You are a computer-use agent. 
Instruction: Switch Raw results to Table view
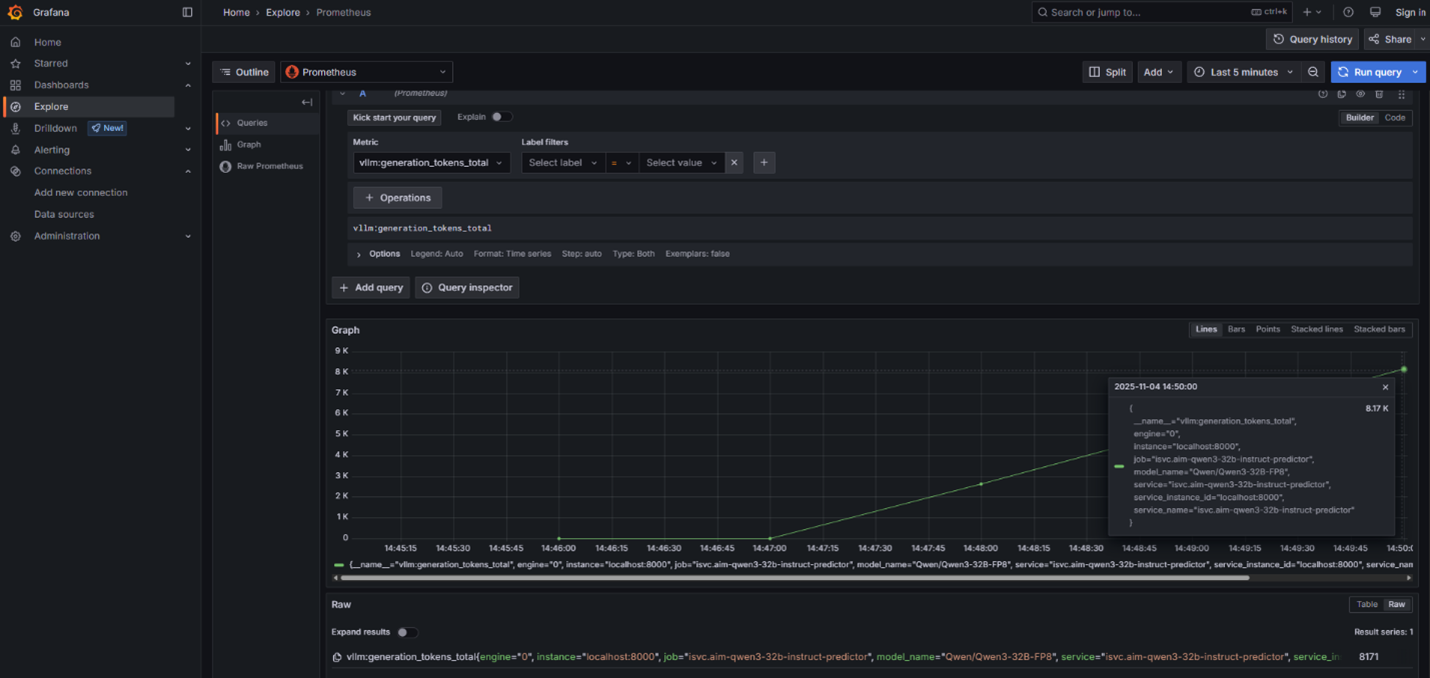click(1366, 604)
